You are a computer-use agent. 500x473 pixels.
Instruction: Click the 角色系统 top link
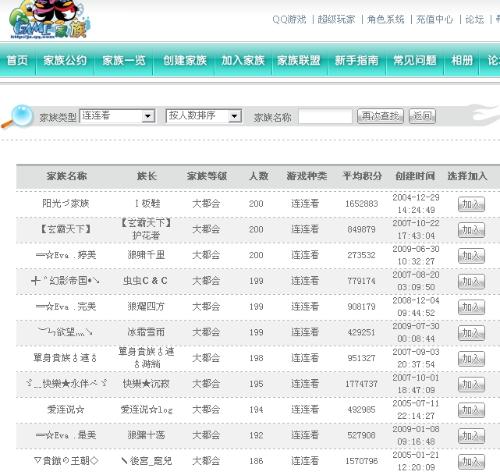[x=385, y=19]
